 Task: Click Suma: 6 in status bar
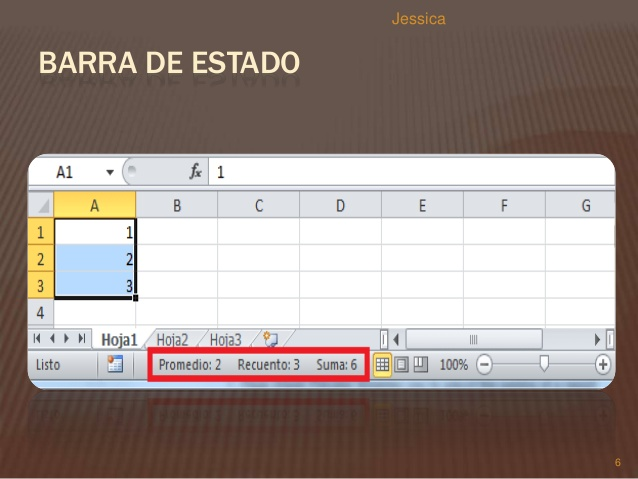coord(336,365)
